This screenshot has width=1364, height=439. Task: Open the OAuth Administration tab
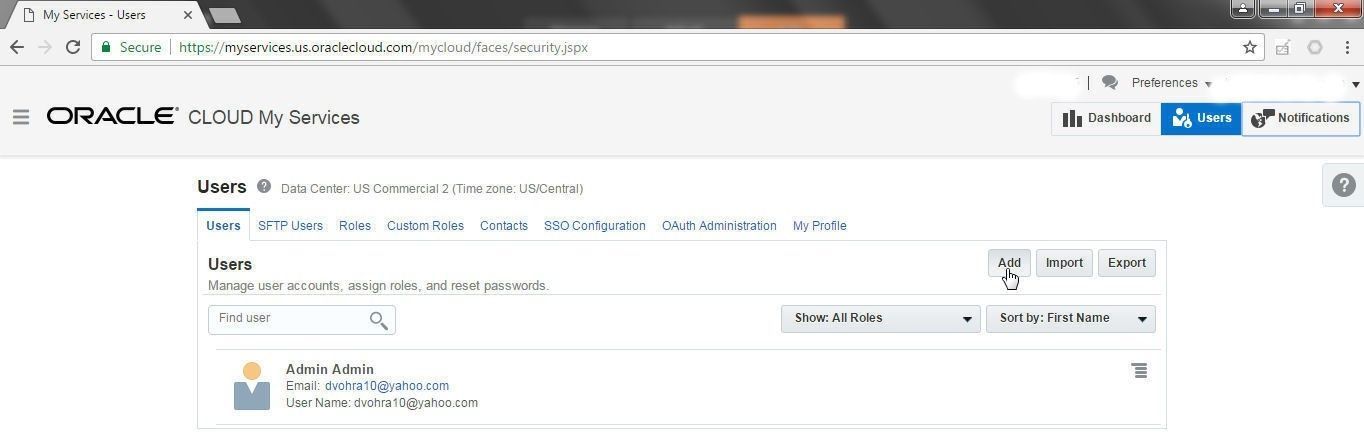coord(719,226)
